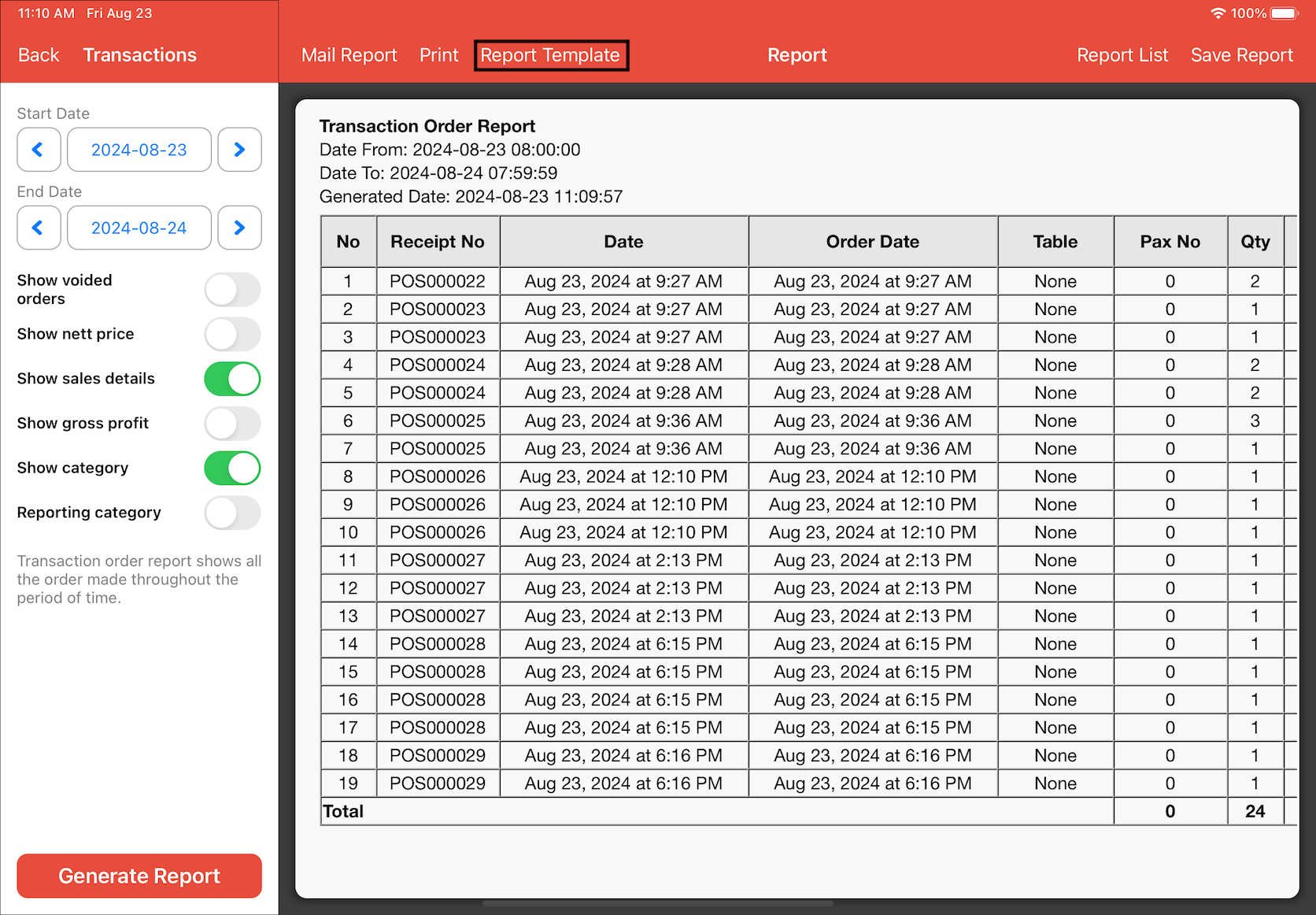The height and width of the screenshot is (915, 1316).
Task: Click the Start Date next day arrow
Action: pyautogui.click(x=239, y=150)
